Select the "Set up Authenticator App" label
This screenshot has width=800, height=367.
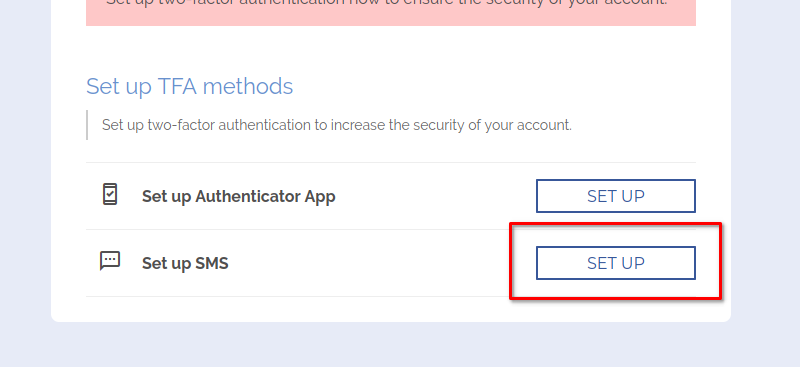pos(238,197)
